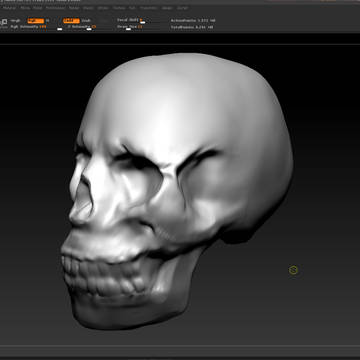Click the ActivePoints count readout
The height and width of the screenshot is (360, 360).
(x=193, y=21)
